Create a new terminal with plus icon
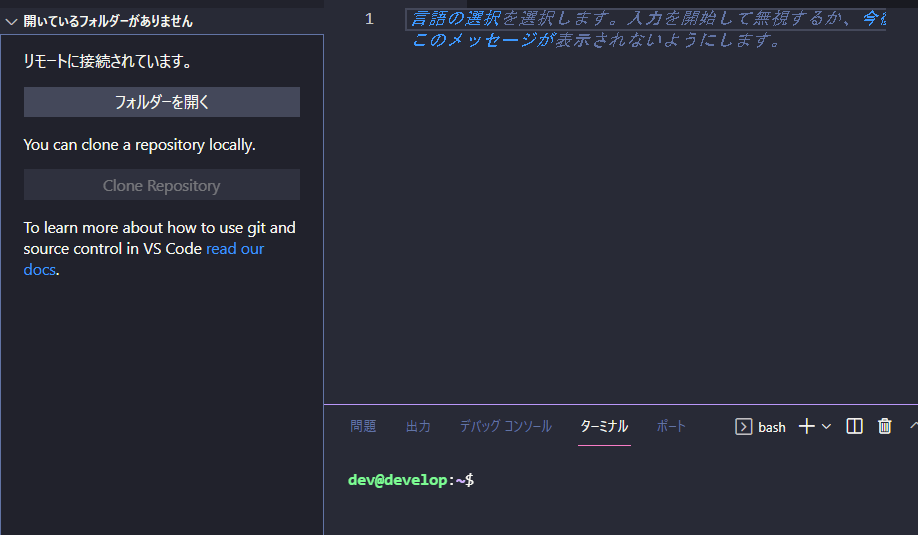 pos(806,427)
